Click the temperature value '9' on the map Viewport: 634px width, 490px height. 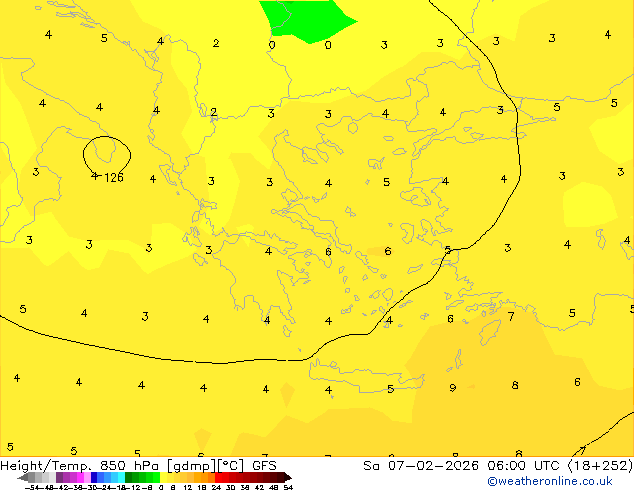point(453,388)
